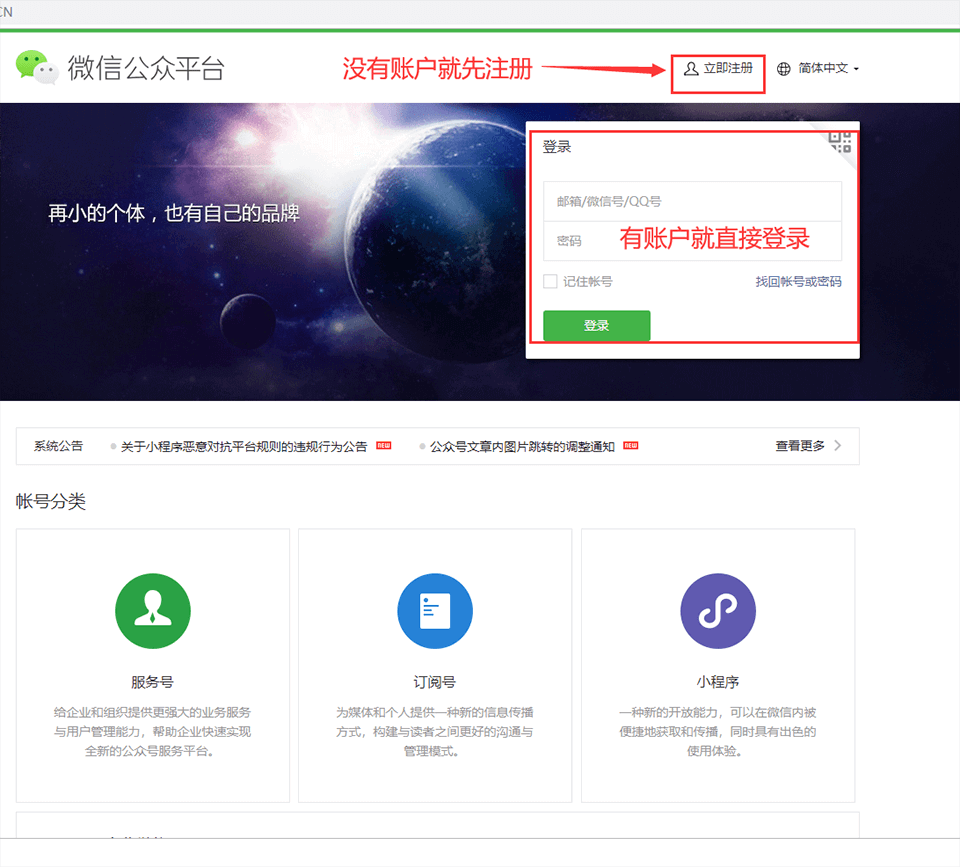Switch to QR code login icon
The height and width of the screenshot is (867, 960).
pyautogui.click(x=839, y=142)
